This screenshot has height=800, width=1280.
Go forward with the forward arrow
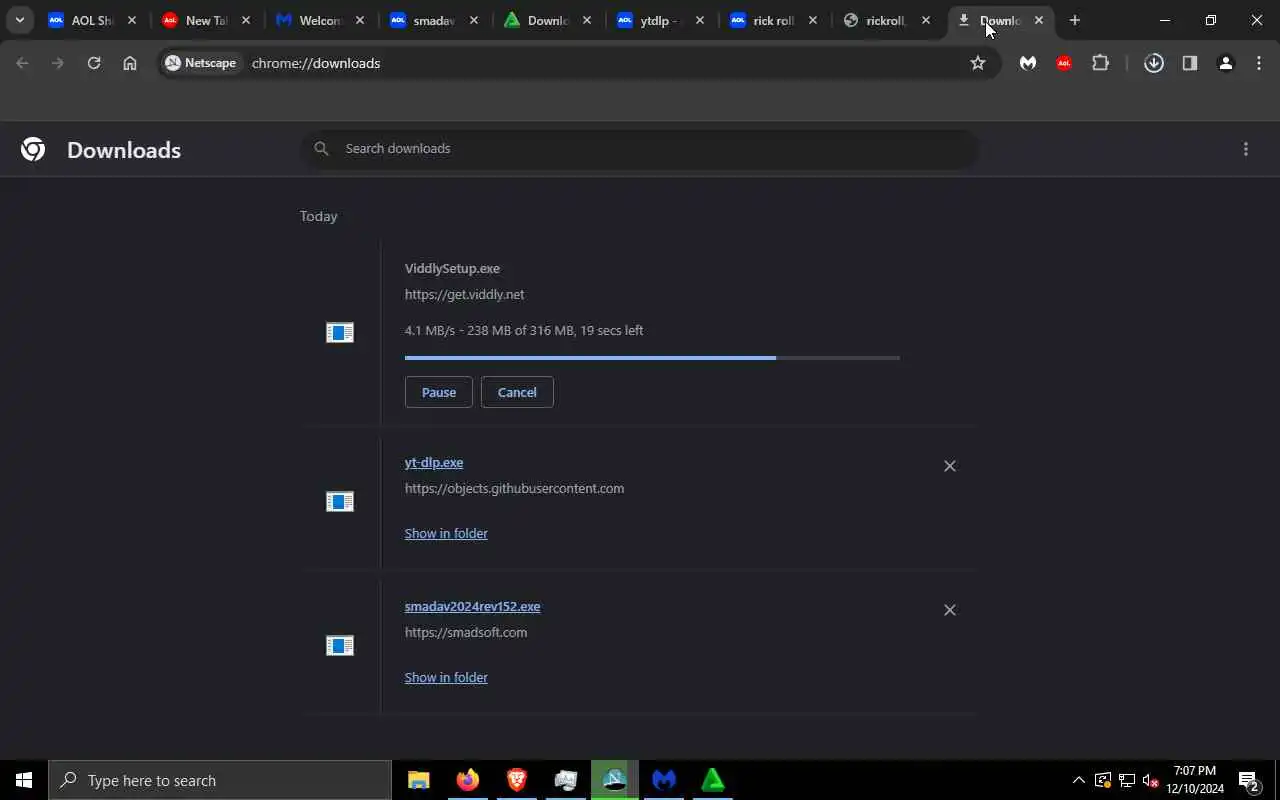(x=58, y=63)
